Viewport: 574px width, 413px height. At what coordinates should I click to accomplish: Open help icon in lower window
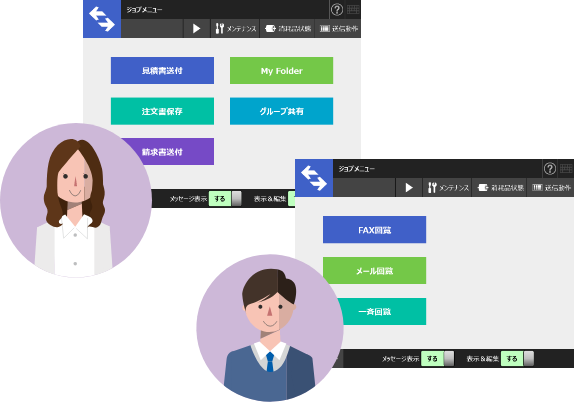click(x=549, y=169)
